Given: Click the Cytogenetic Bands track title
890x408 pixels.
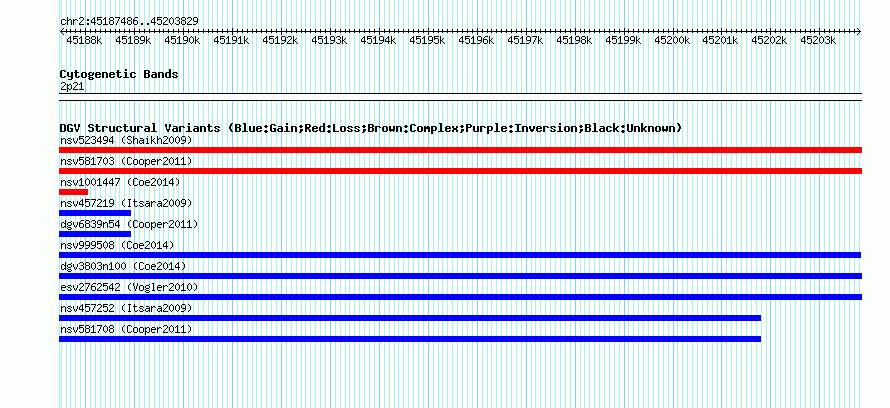Looking at the screenshot, I should click(119, 74).
